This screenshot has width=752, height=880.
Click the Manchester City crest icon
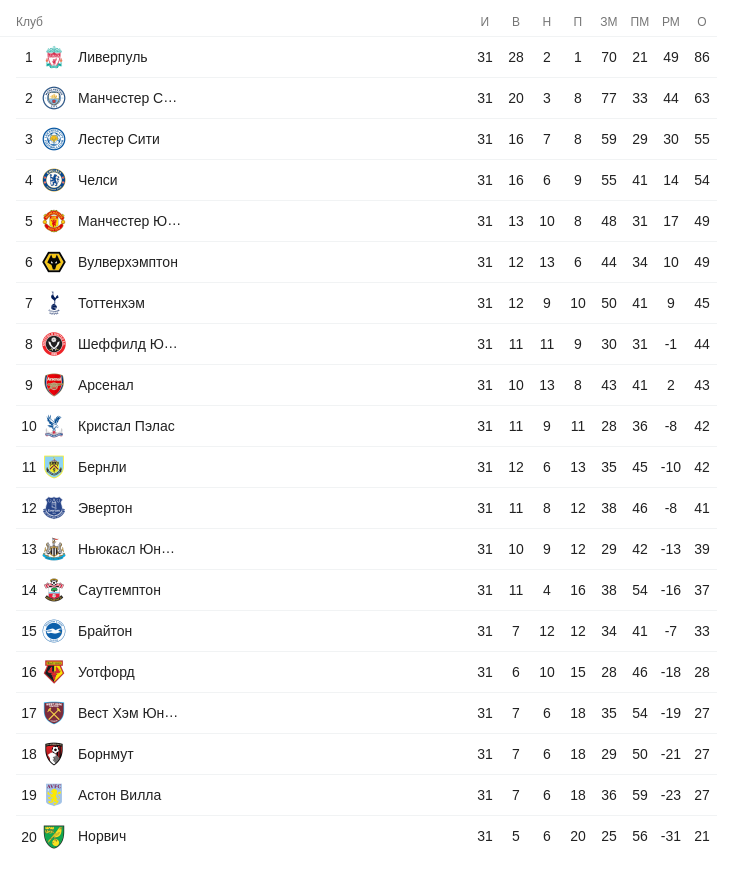coord(54,98)
